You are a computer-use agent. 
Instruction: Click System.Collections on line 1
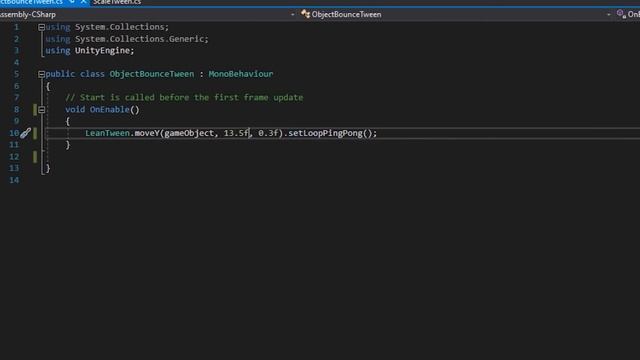tap(119, 27)
